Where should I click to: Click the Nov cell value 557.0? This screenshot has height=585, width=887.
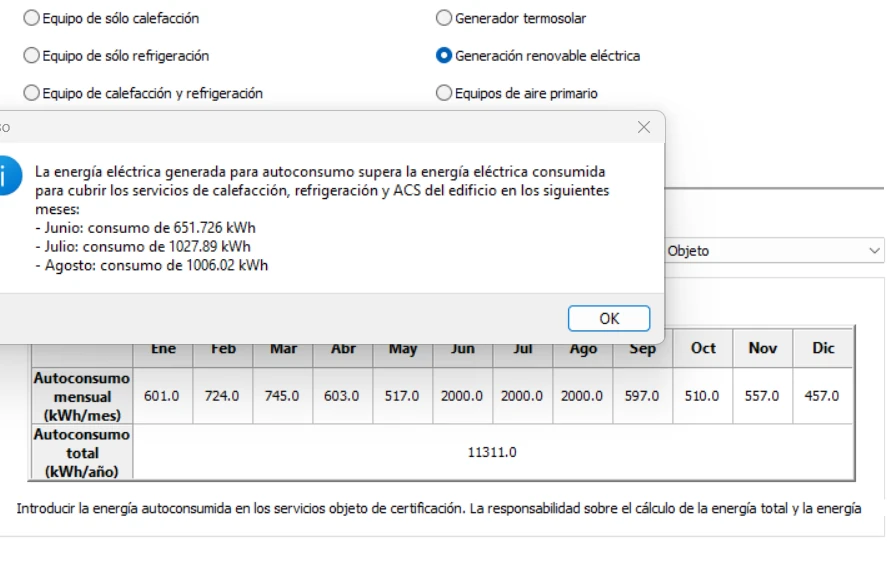click(762, 396)
